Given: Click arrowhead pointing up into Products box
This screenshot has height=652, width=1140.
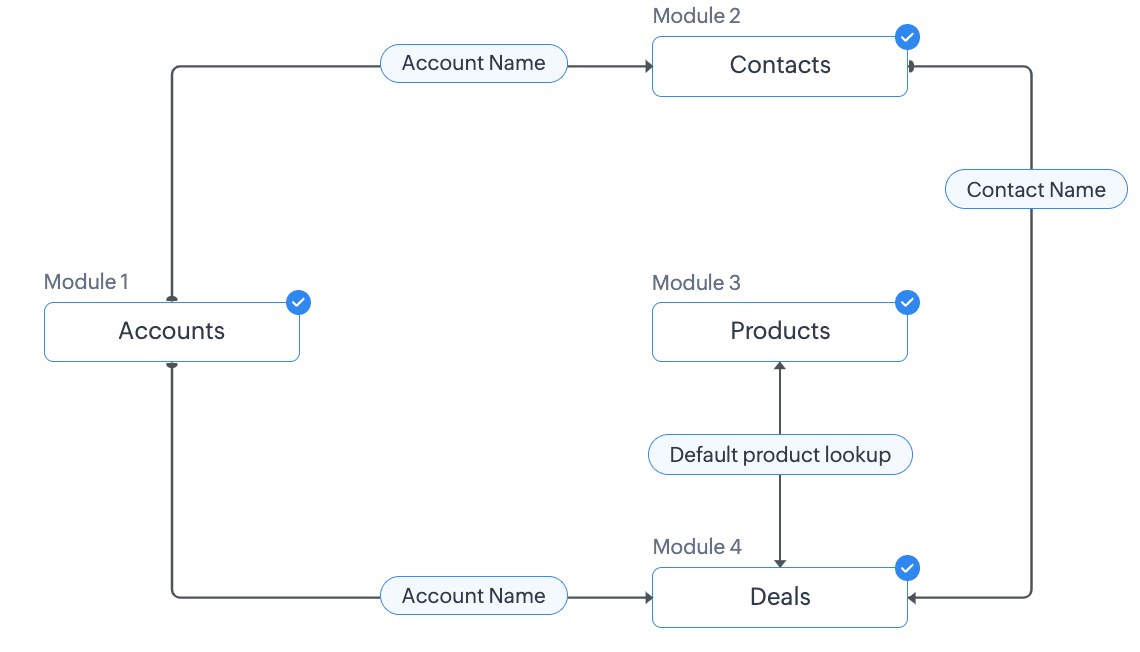Looking at the screenshot, I should (x=780, y=367).
